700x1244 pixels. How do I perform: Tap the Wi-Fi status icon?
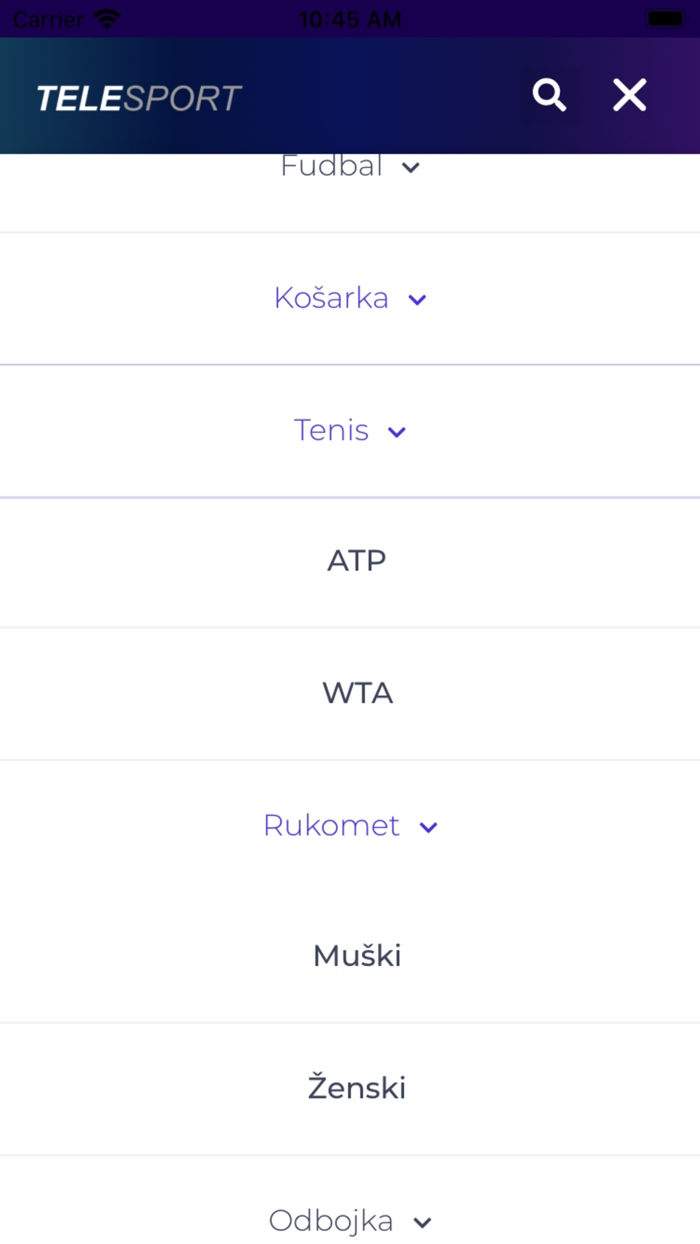pos(106,19)
